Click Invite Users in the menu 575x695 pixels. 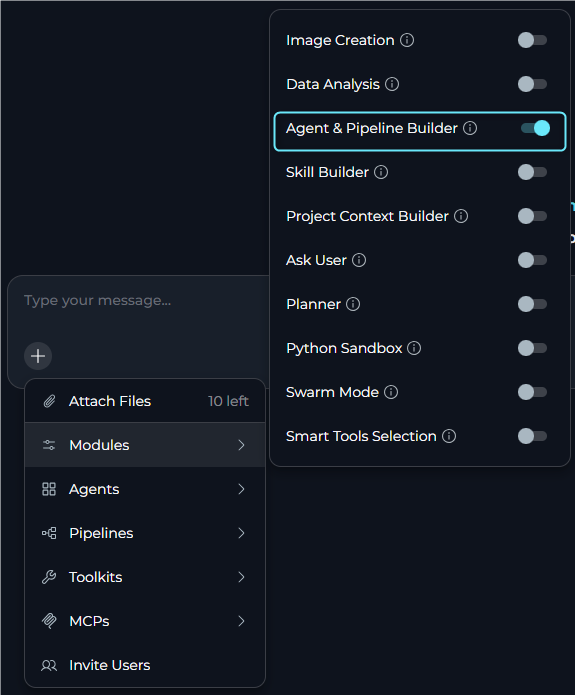[x=145, y=665]
